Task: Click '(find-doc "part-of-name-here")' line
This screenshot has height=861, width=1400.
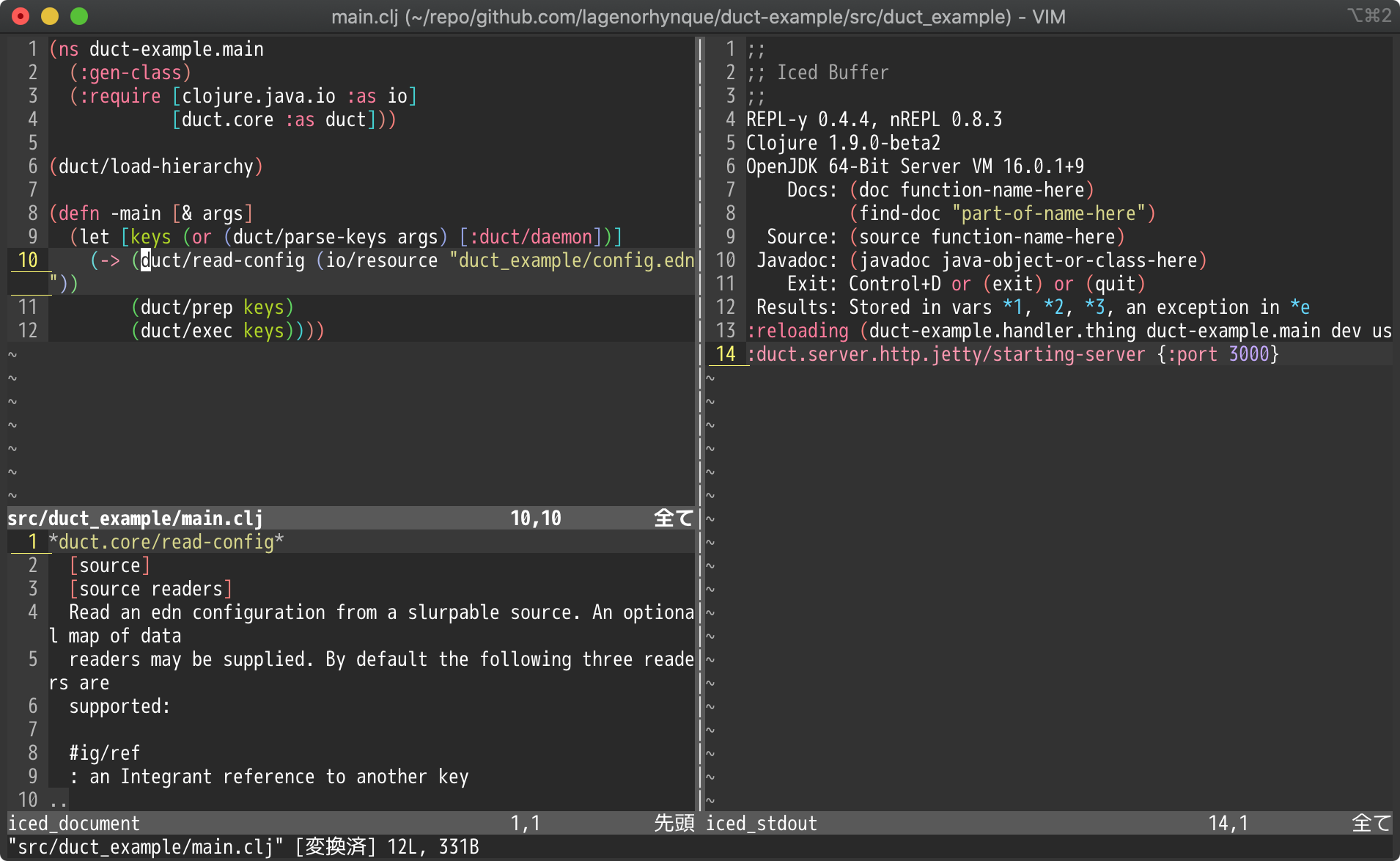Action: point(1003,213)
